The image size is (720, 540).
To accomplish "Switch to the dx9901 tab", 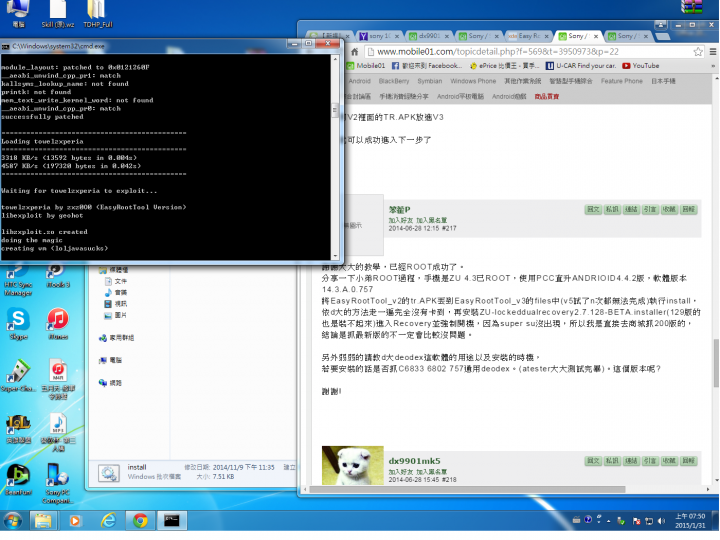I will pos(429,36).
